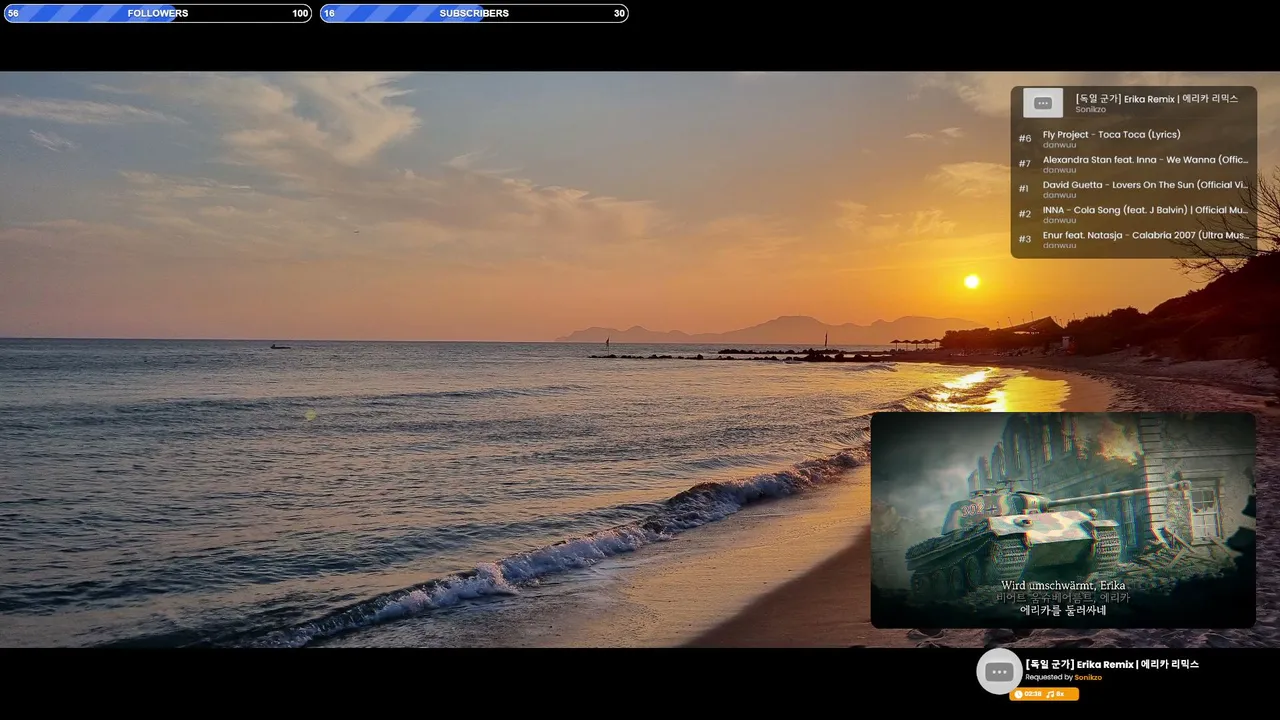Image resolution: width=1280 pixels, height=720 pixels.
Task: Click the 'Erika Remix' title in the playlist header
Action: 1157,98
